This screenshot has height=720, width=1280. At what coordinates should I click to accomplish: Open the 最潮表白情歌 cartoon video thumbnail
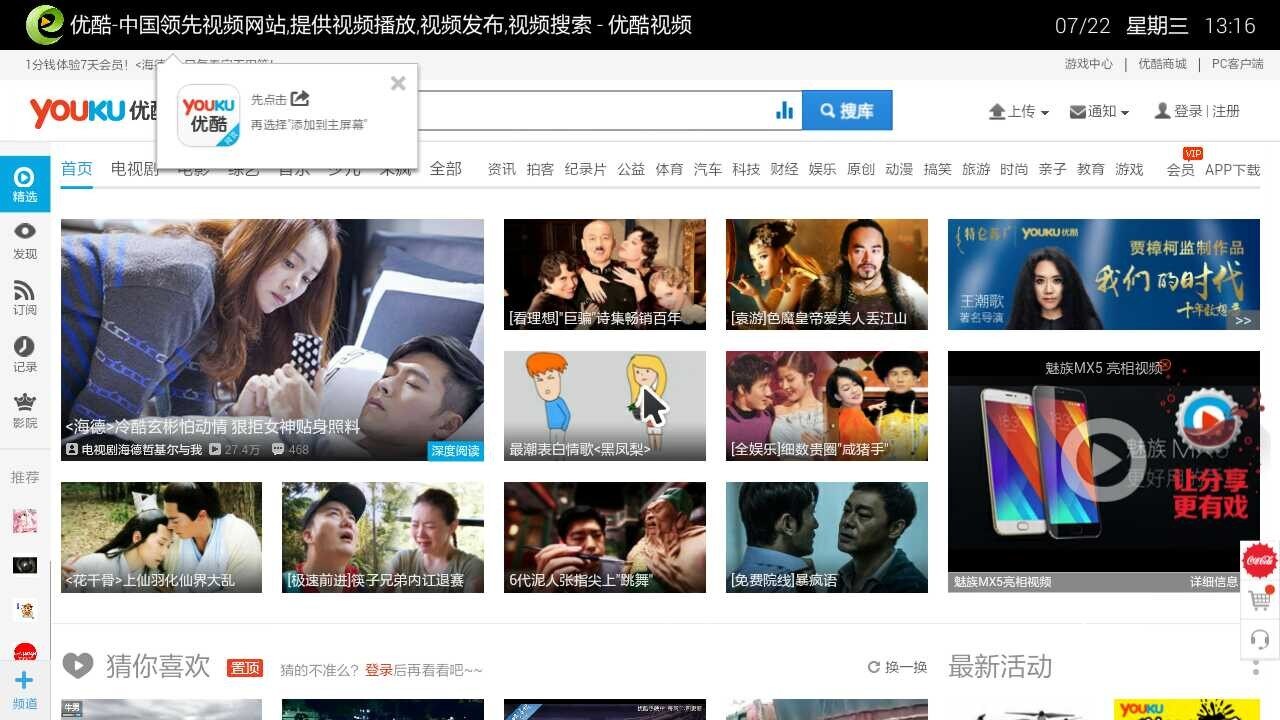[605, 405]
